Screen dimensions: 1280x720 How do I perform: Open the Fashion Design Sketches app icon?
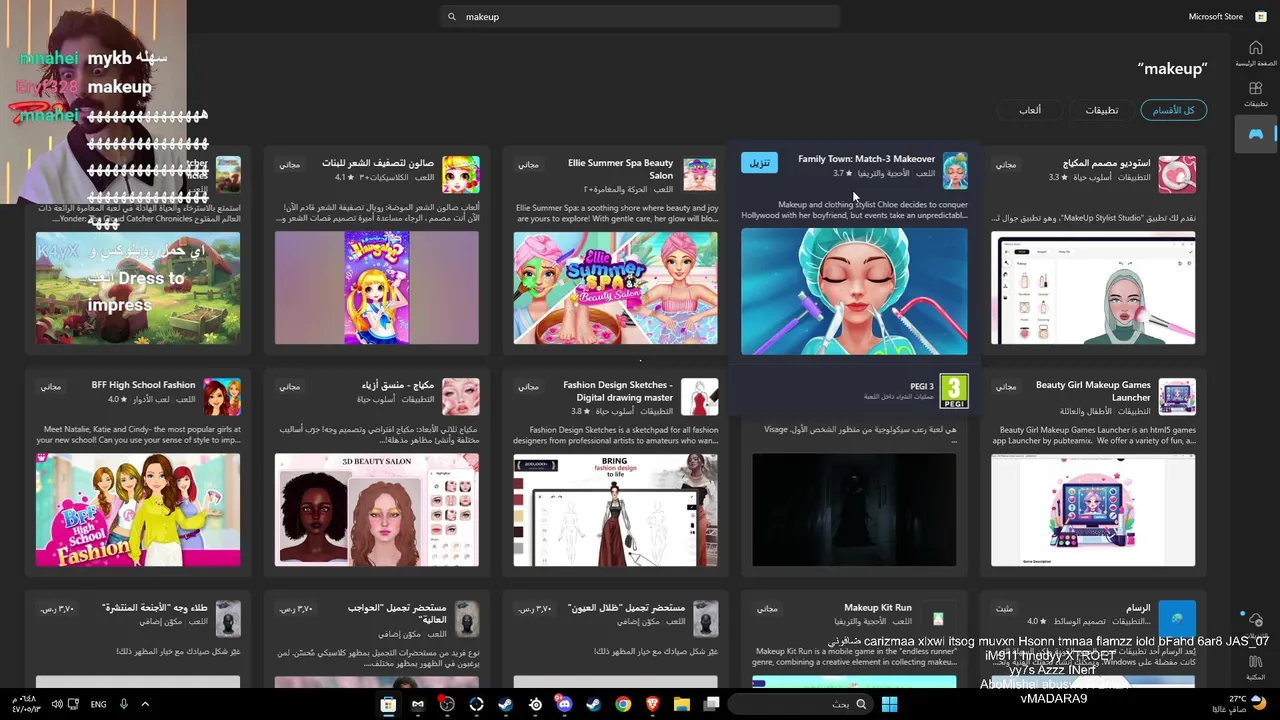point(699,396)
